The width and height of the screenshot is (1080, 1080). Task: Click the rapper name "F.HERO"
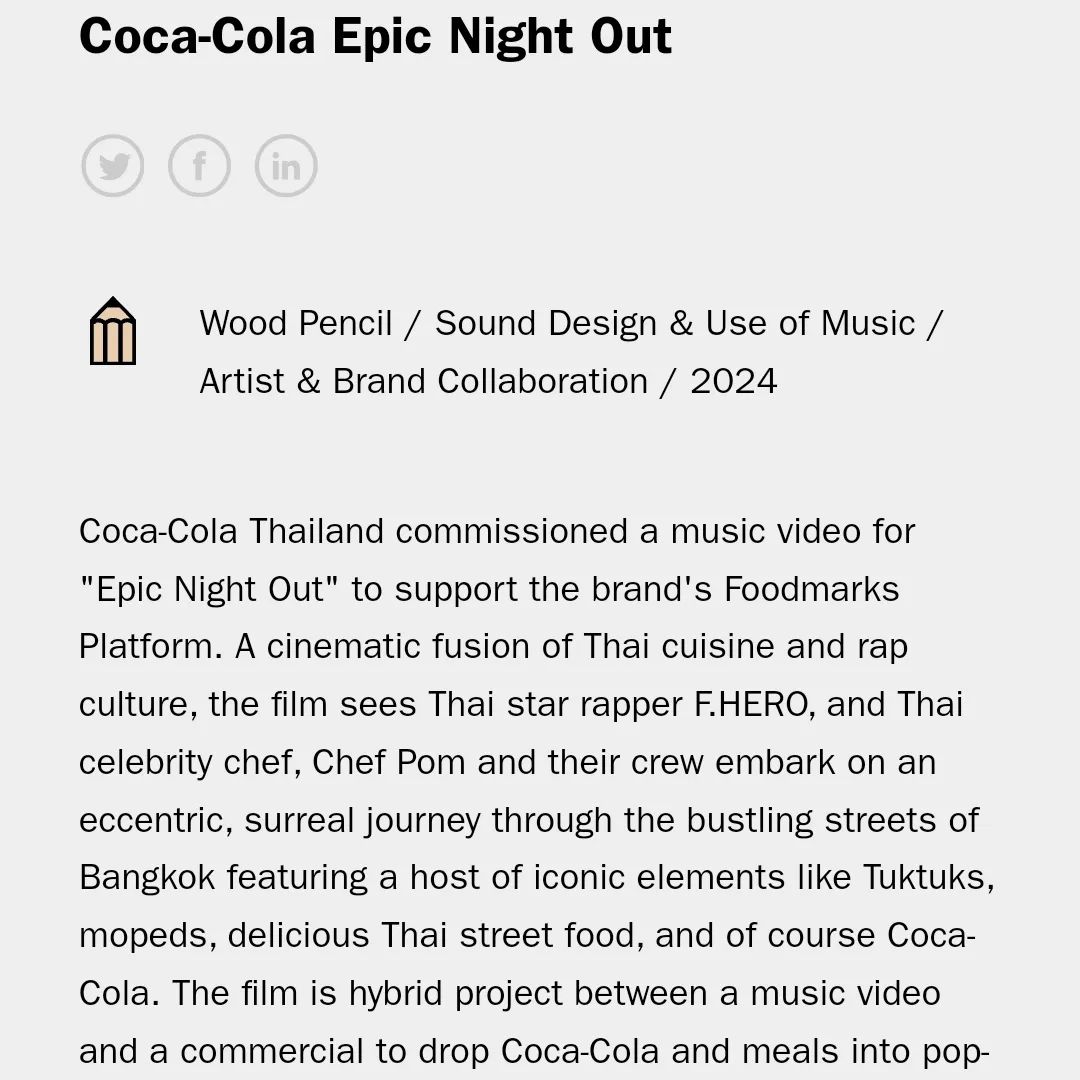(x=750, y=704)
